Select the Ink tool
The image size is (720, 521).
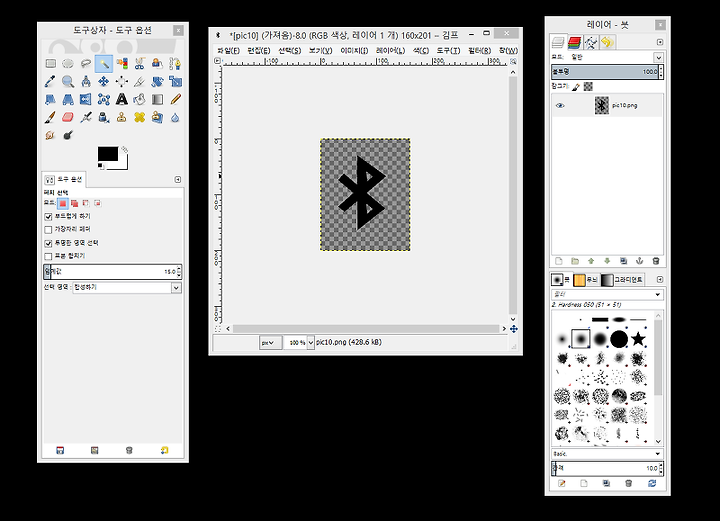[x=104, y=118]
